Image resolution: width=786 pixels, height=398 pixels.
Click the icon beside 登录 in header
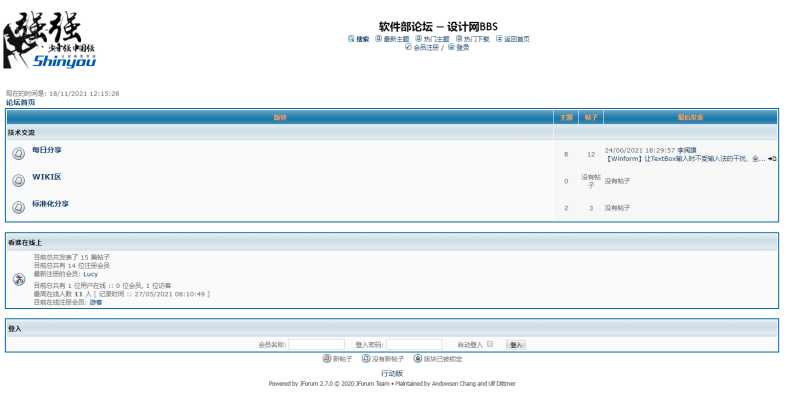[x=451, y=47]
